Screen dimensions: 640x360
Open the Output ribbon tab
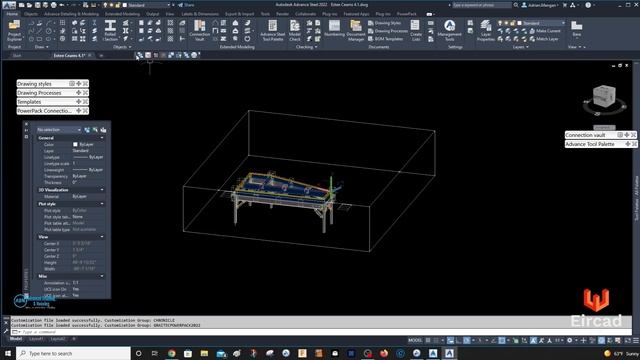click(153, 14)
